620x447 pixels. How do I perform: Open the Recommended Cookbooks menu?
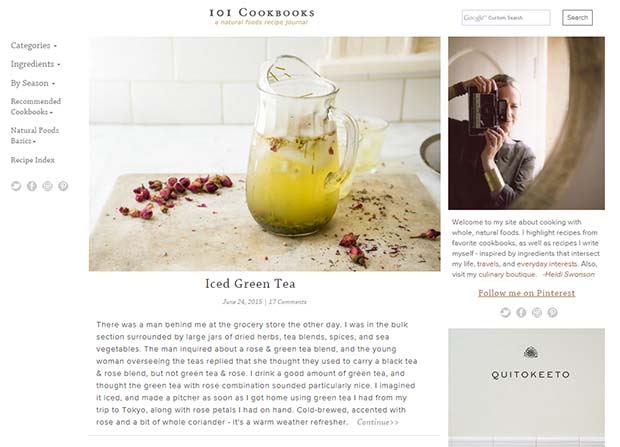tap(36, 106)
